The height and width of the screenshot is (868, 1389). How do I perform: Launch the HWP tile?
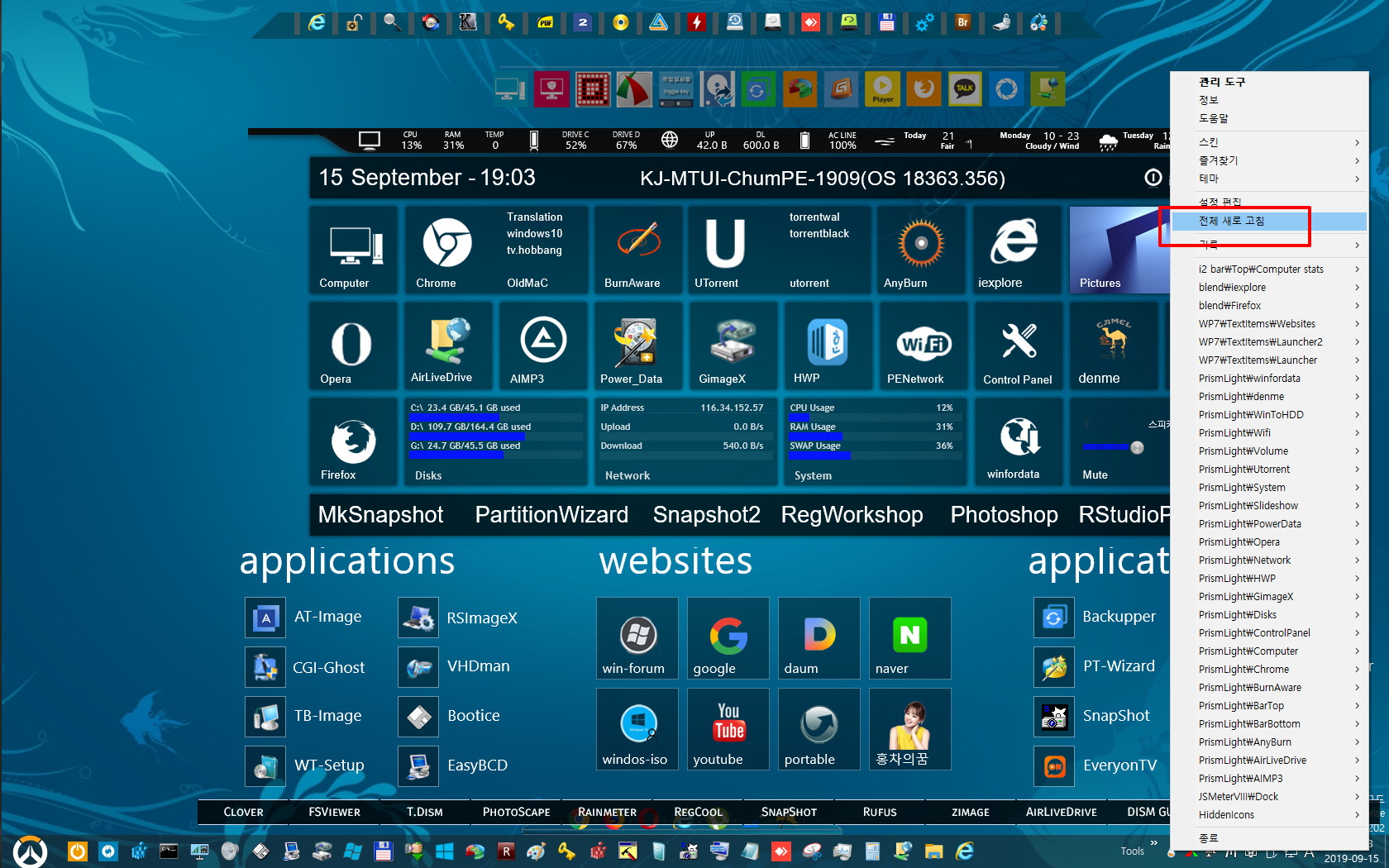827,346
